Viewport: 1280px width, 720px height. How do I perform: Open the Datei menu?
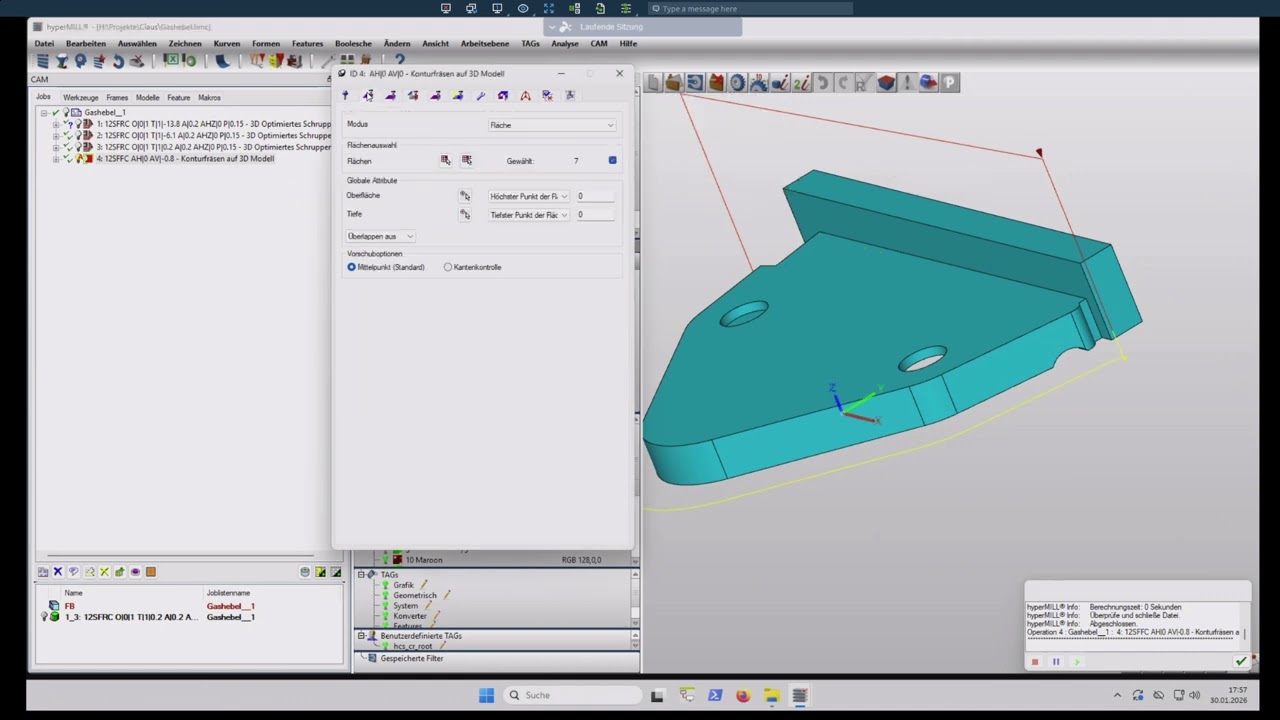(x=44, y=44)
